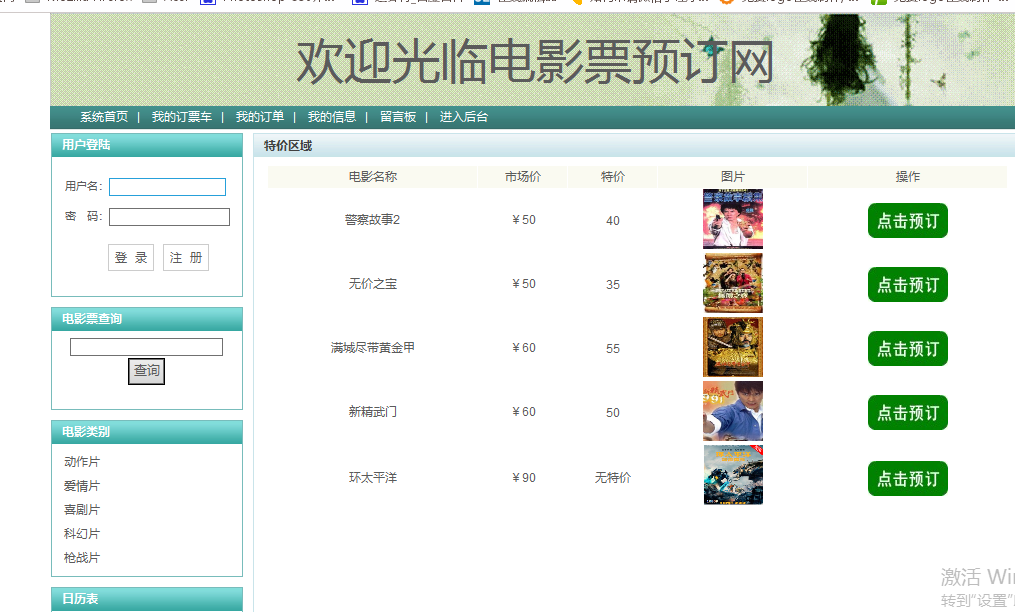
Task: Focus the 用户名 input field
Action: click(167, 187)
